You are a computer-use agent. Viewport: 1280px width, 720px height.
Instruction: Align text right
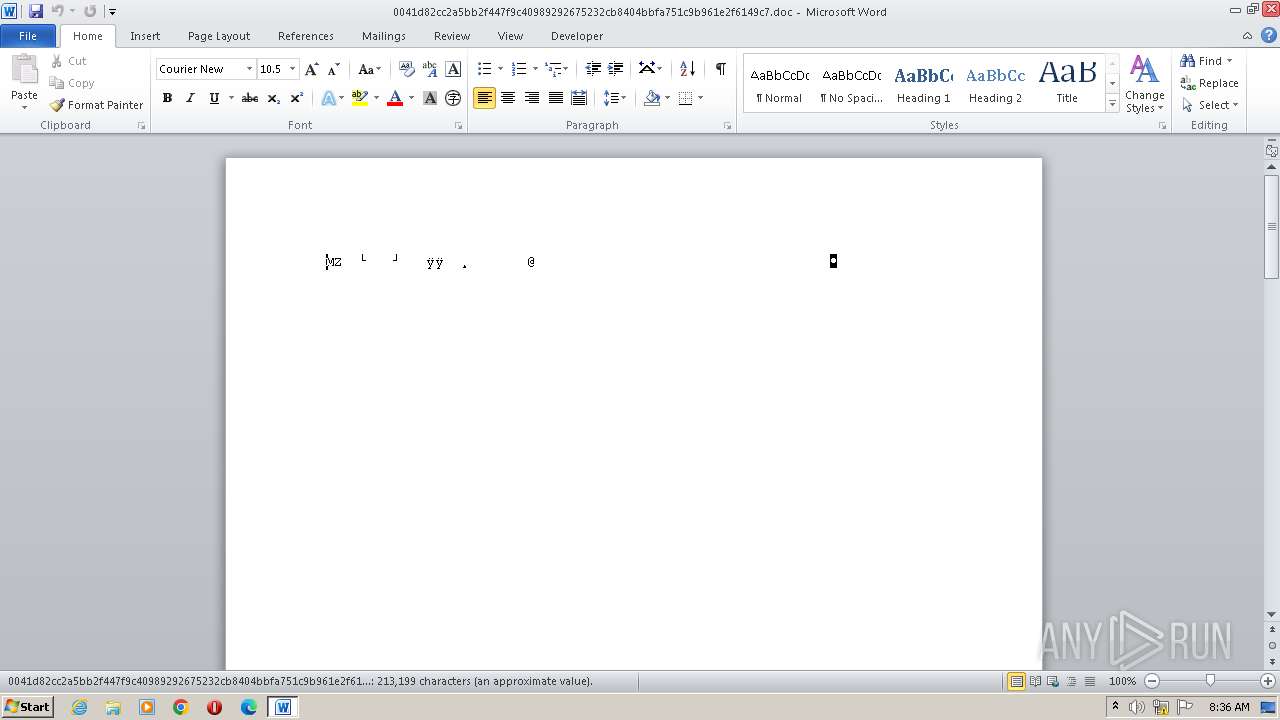(531, 98)
